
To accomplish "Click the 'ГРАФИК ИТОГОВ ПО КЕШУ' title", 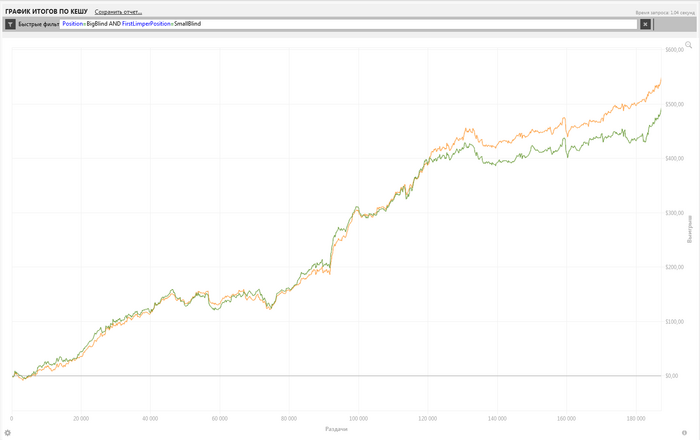I will point(46,11).
